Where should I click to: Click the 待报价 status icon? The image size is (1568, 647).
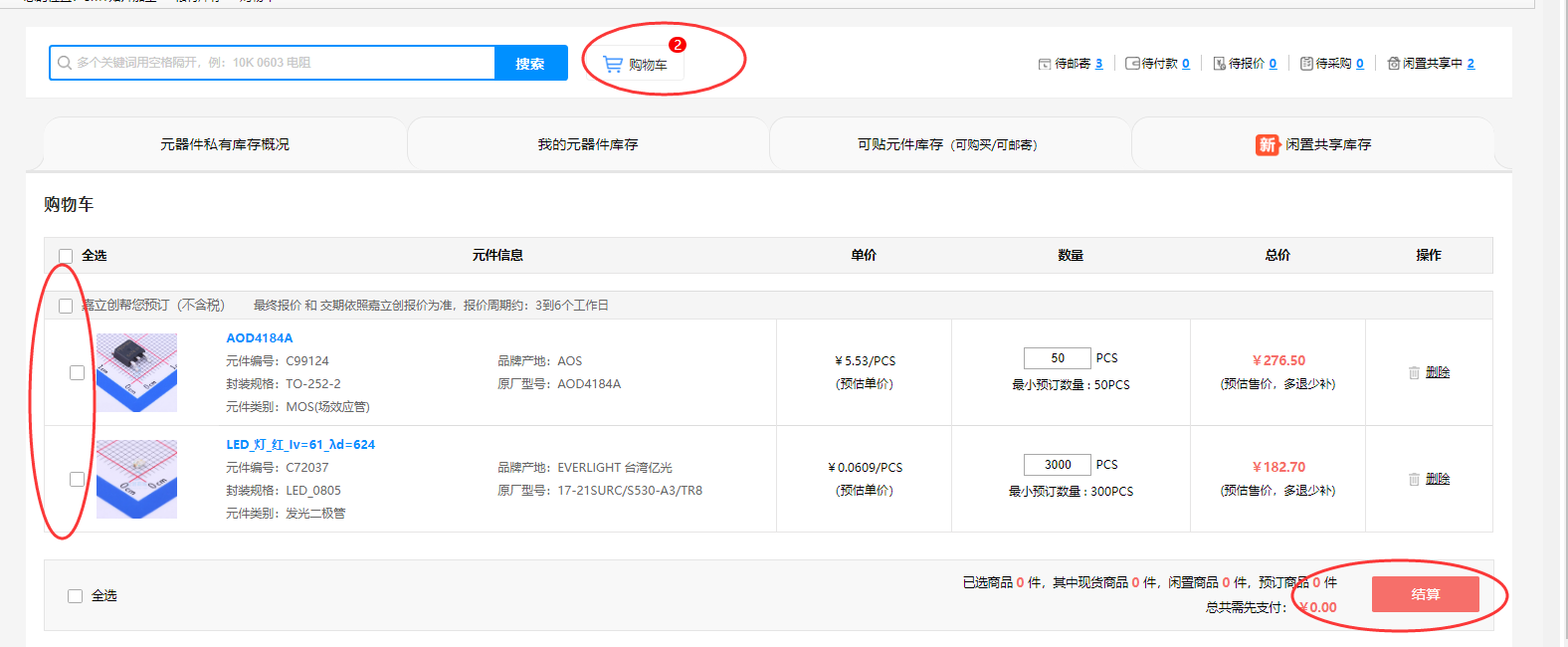point(1219,64)
